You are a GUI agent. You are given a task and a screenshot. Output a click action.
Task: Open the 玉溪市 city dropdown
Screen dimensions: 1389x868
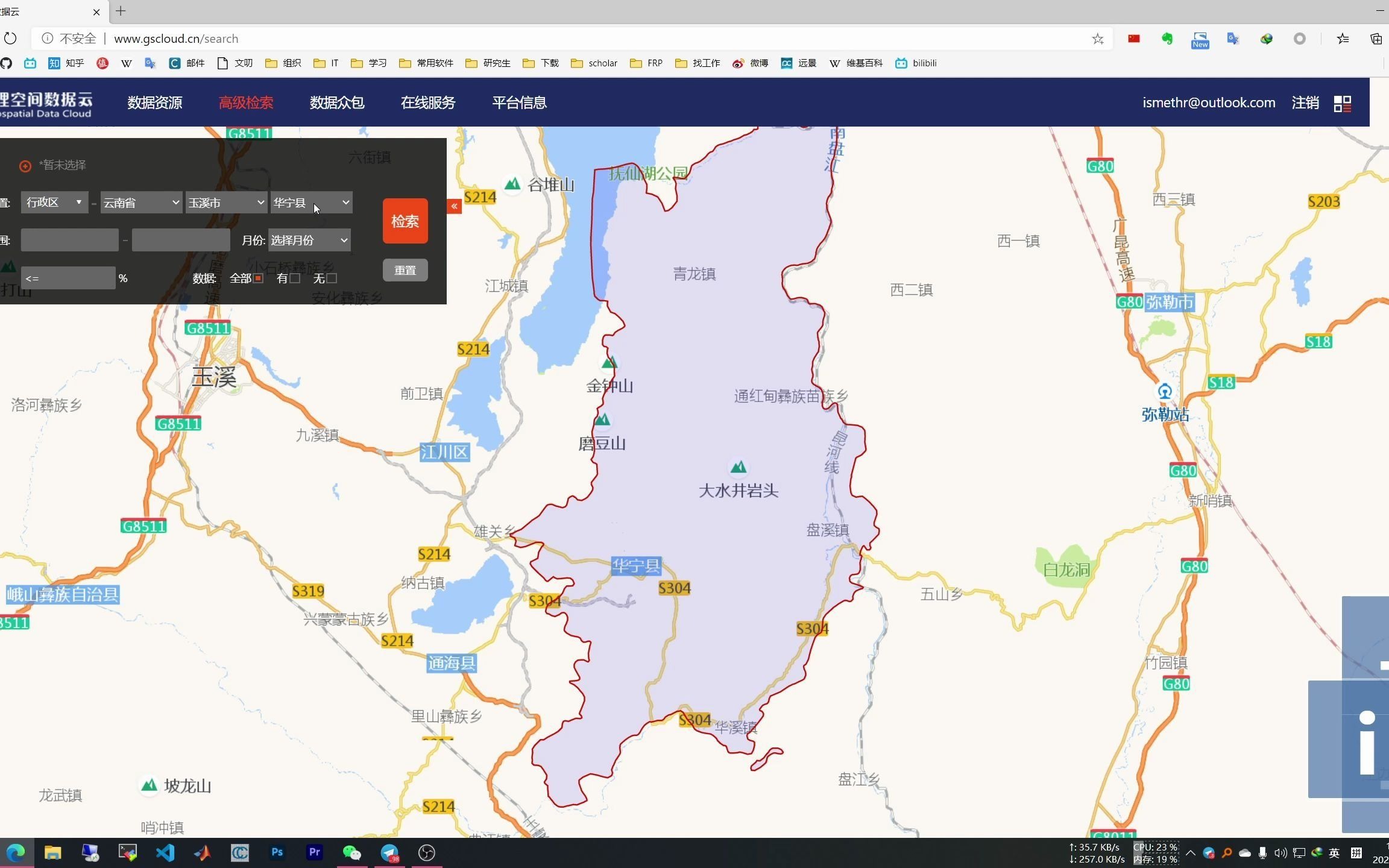226,203
